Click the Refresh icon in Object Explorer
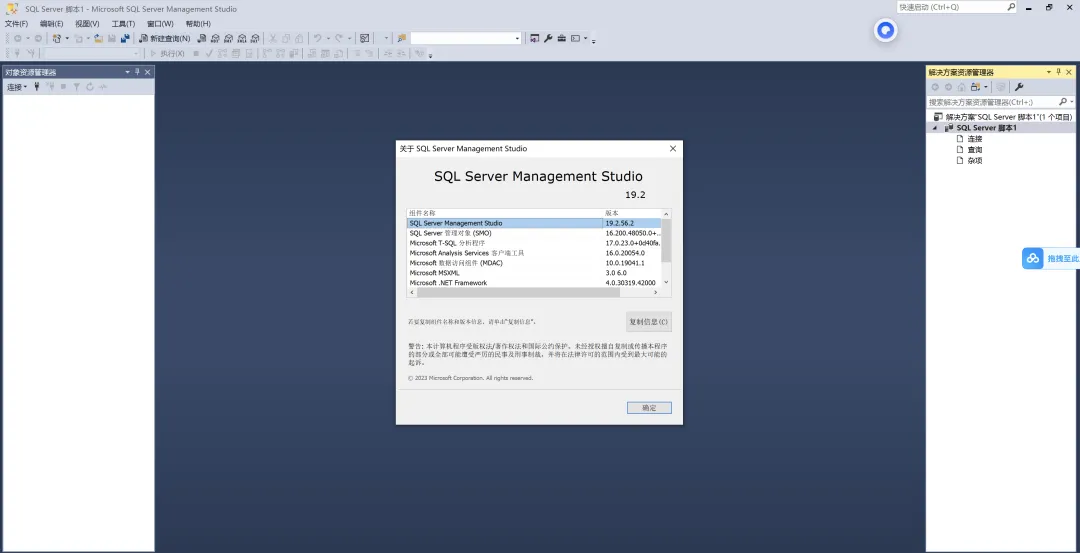Viewport: 1080px width, 553px height. [90, 87]
